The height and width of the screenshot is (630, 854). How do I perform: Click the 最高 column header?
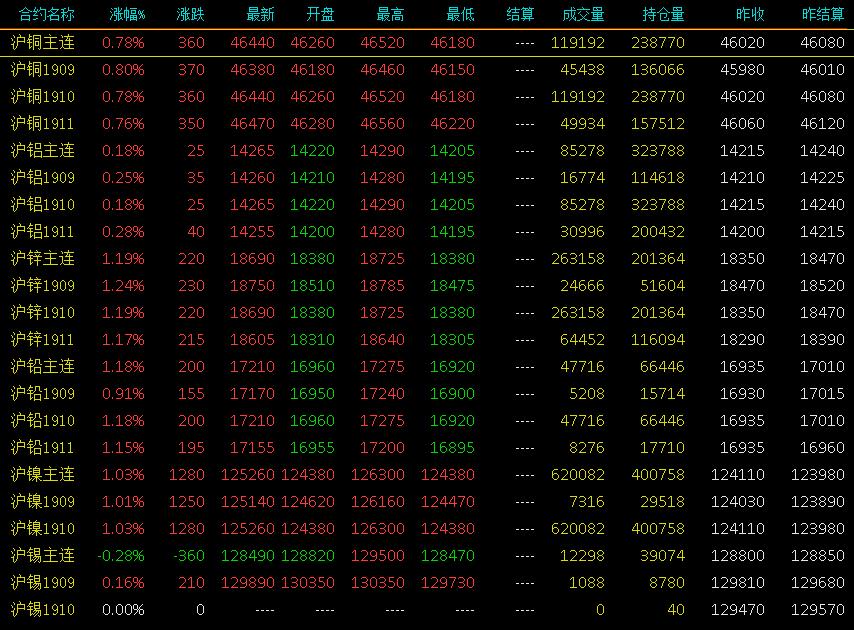click(x=391, y=14)
